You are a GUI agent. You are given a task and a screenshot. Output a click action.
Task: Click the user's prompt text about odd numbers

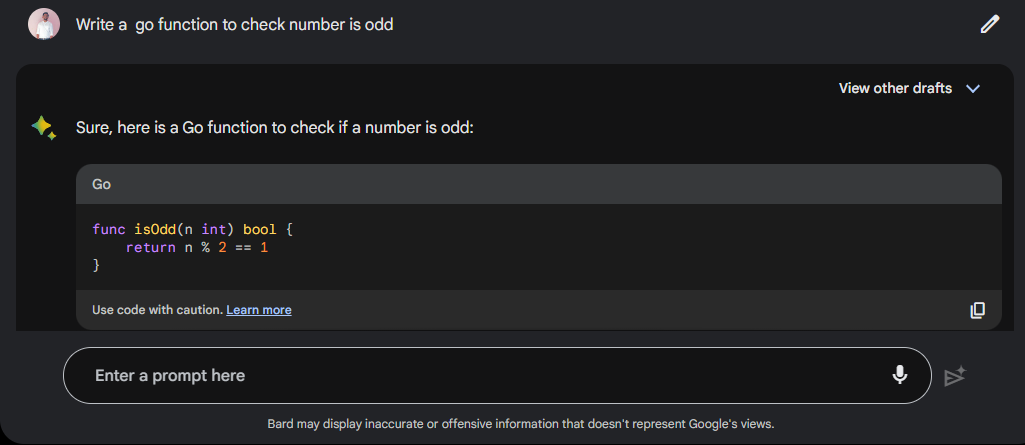tap(235, 24)
